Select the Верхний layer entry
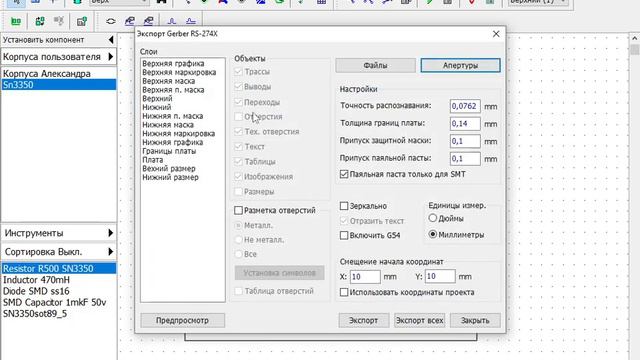The width and height of the screenshot is (640, 360). 157,98
